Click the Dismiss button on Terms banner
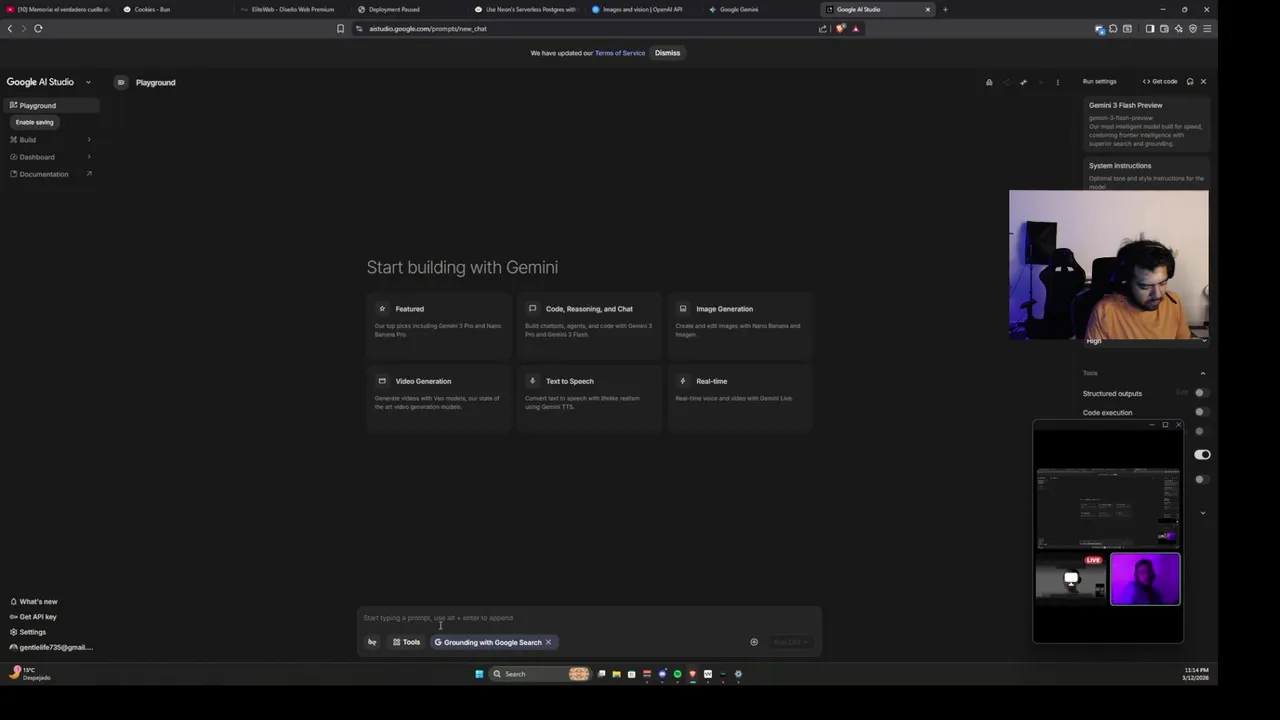Screen dimensions: 1280x720 [x=667, y=53]
